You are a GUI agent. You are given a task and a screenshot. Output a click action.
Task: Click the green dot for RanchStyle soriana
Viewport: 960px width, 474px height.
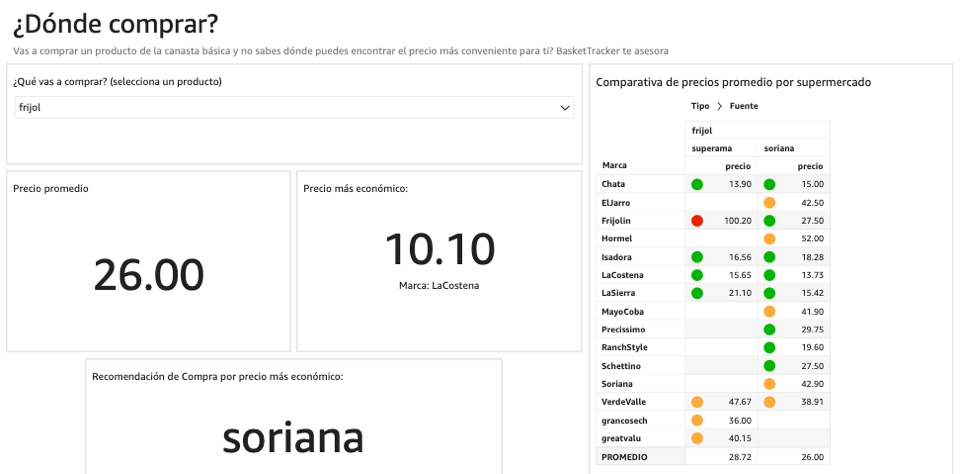pos(770,347)
